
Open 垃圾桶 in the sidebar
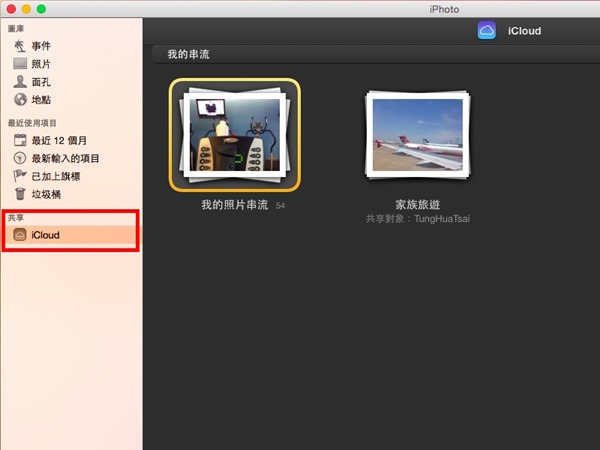46,194
